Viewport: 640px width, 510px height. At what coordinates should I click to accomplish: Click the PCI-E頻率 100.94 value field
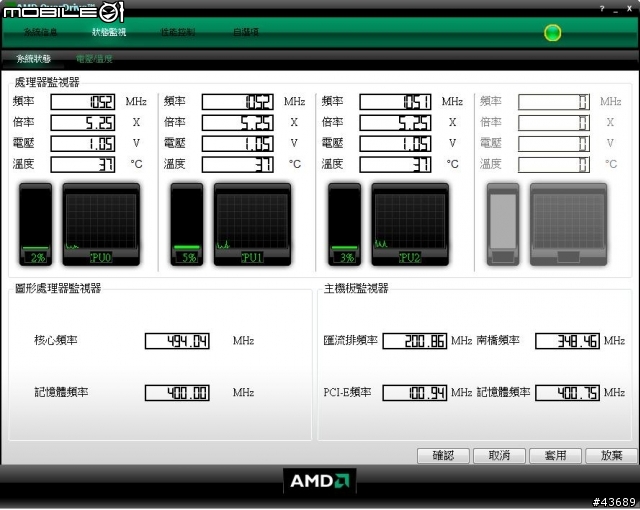click(415, 393)
